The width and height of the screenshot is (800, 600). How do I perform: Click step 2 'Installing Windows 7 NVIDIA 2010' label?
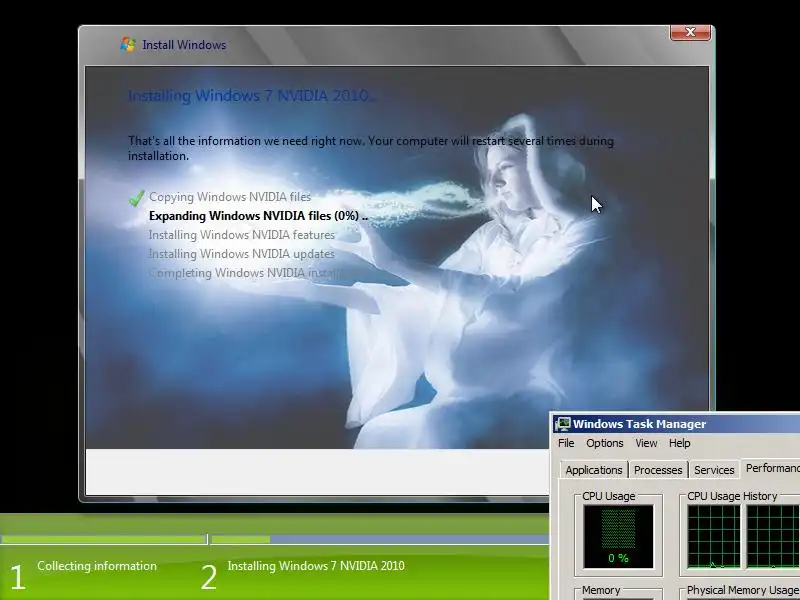click(x=316, y=566)
